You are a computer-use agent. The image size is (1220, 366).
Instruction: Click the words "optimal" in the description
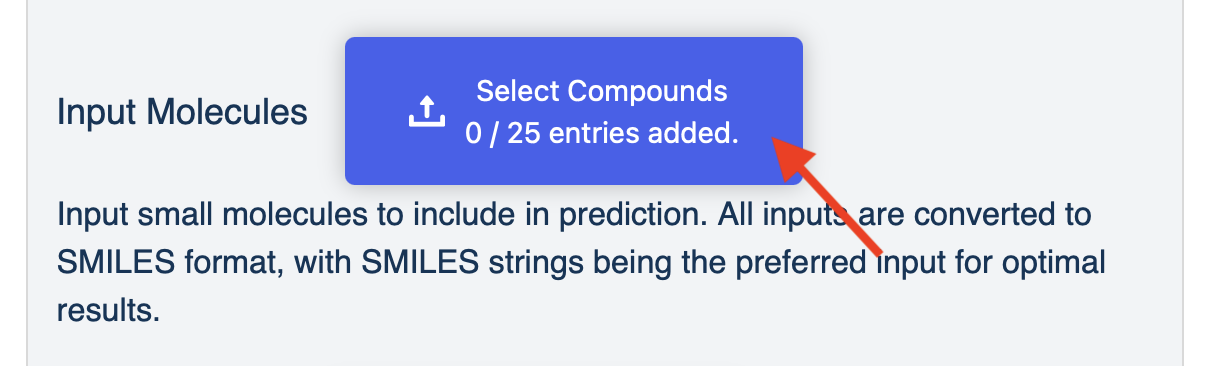[x=1053, y=264]
